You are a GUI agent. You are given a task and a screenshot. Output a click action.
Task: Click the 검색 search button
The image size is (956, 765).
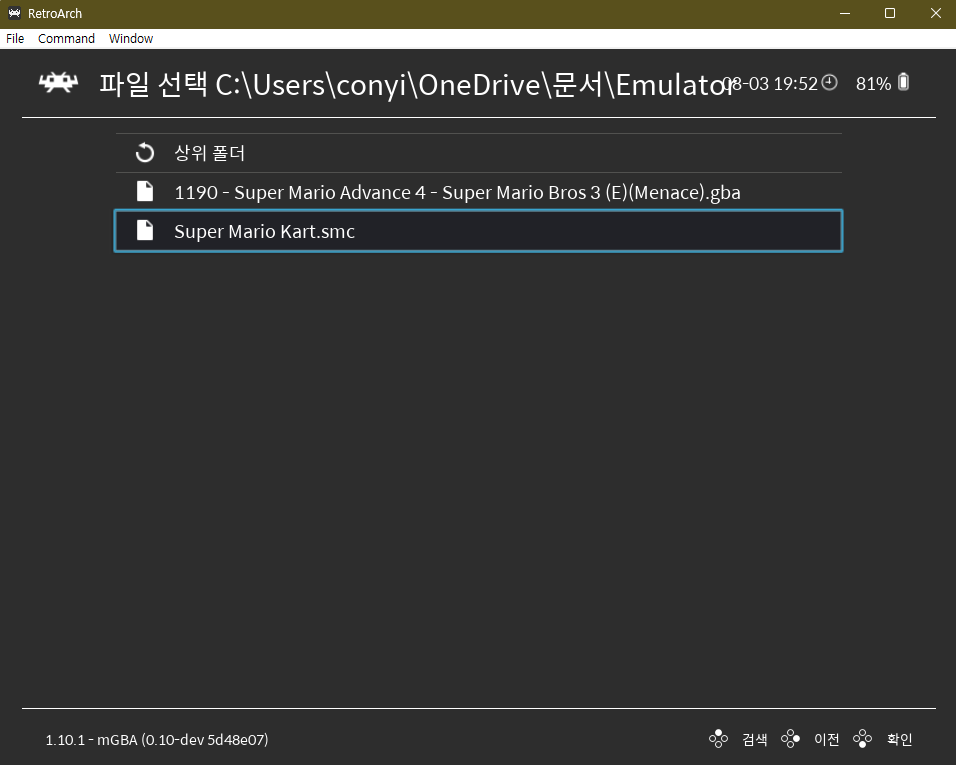point(755,739)
